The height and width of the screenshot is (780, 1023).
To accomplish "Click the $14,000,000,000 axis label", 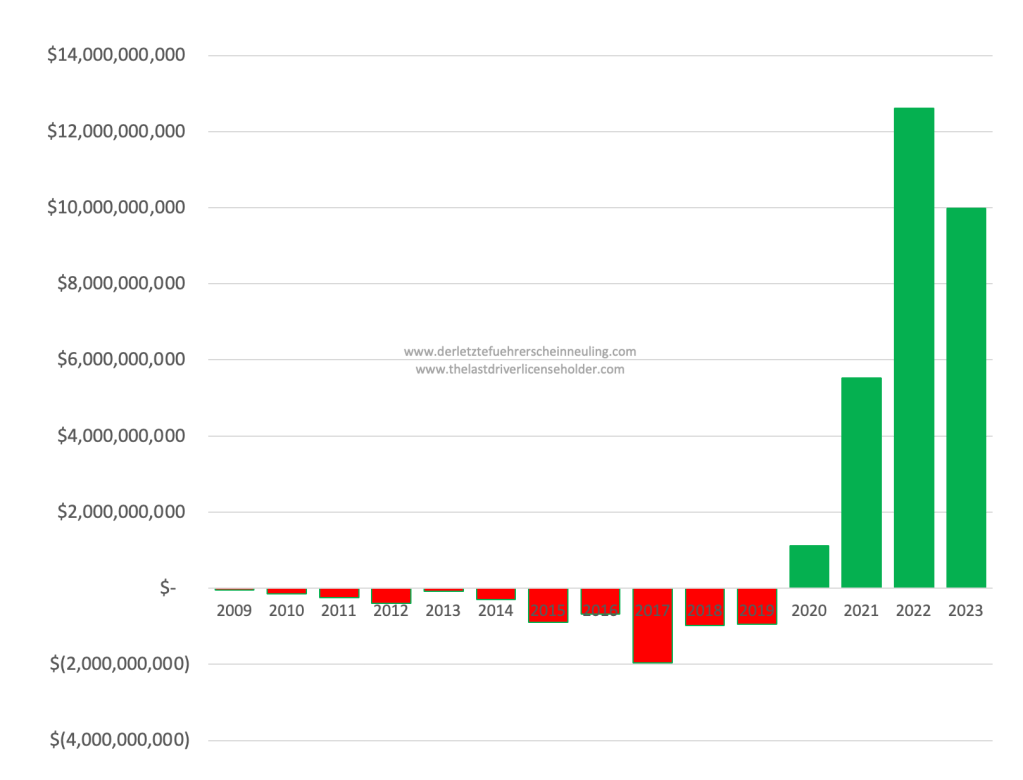I will (116, 55).
